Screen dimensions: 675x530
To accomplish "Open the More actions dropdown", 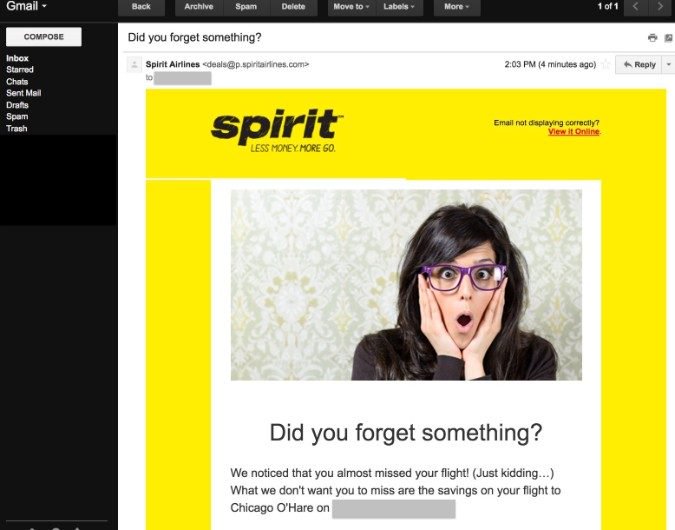I will coord(457,7).
